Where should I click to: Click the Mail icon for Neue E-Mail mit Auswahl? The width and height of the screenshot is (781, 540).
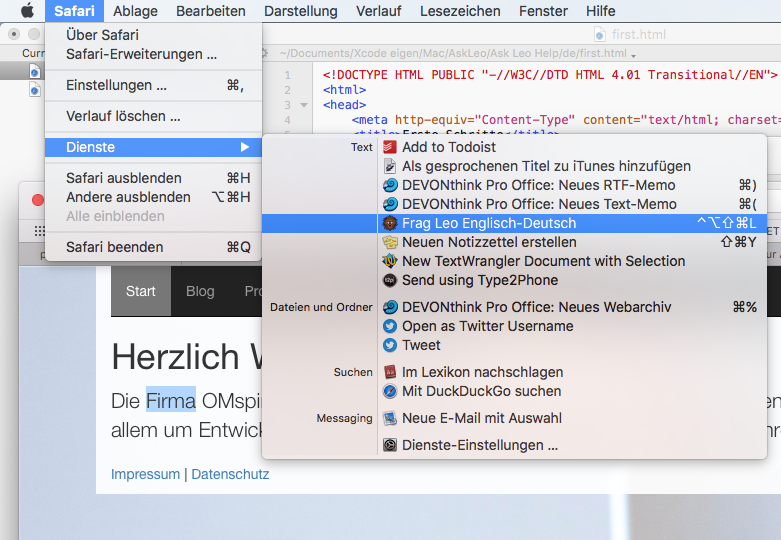tap(390, 418)
